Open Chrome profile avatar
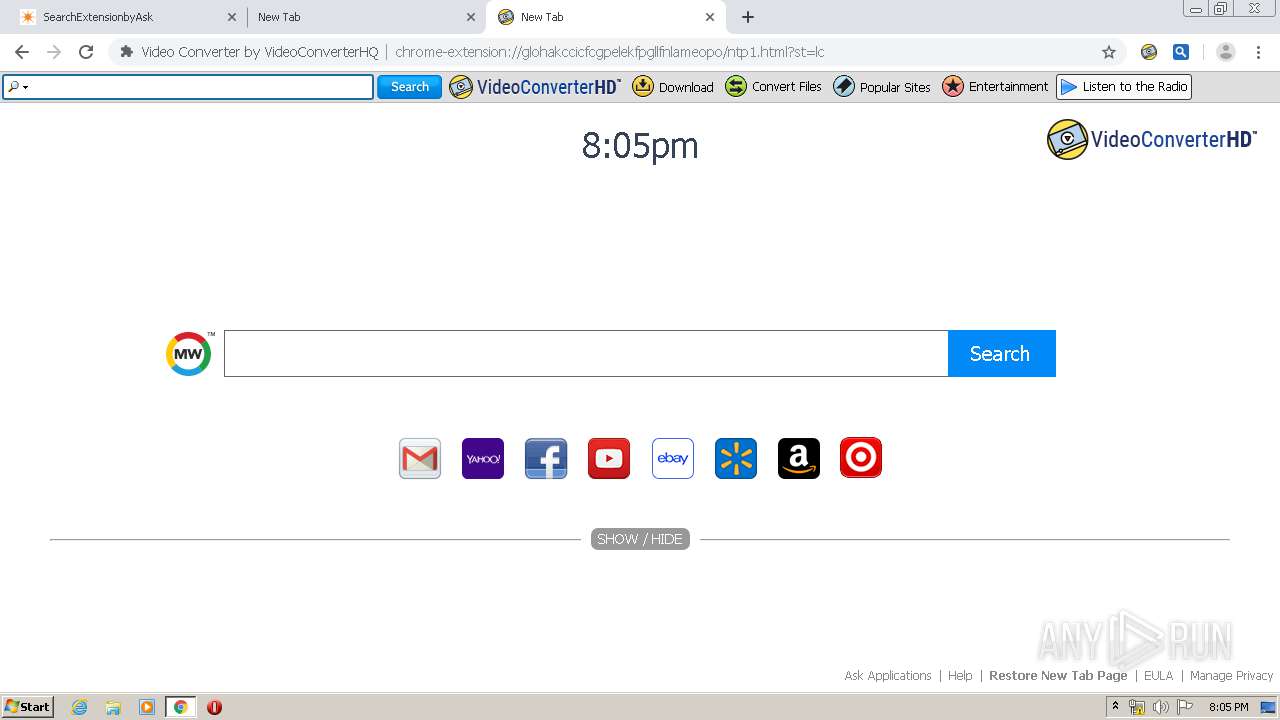The height and width of the screenshot is (720, 1280). pyautogui.click(x=1226, y=52)
